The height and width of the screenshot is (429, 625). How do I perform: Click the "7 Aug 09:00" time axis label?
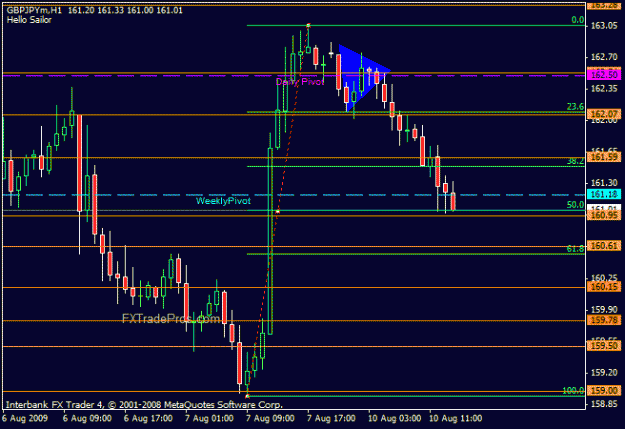pos(270,418)
